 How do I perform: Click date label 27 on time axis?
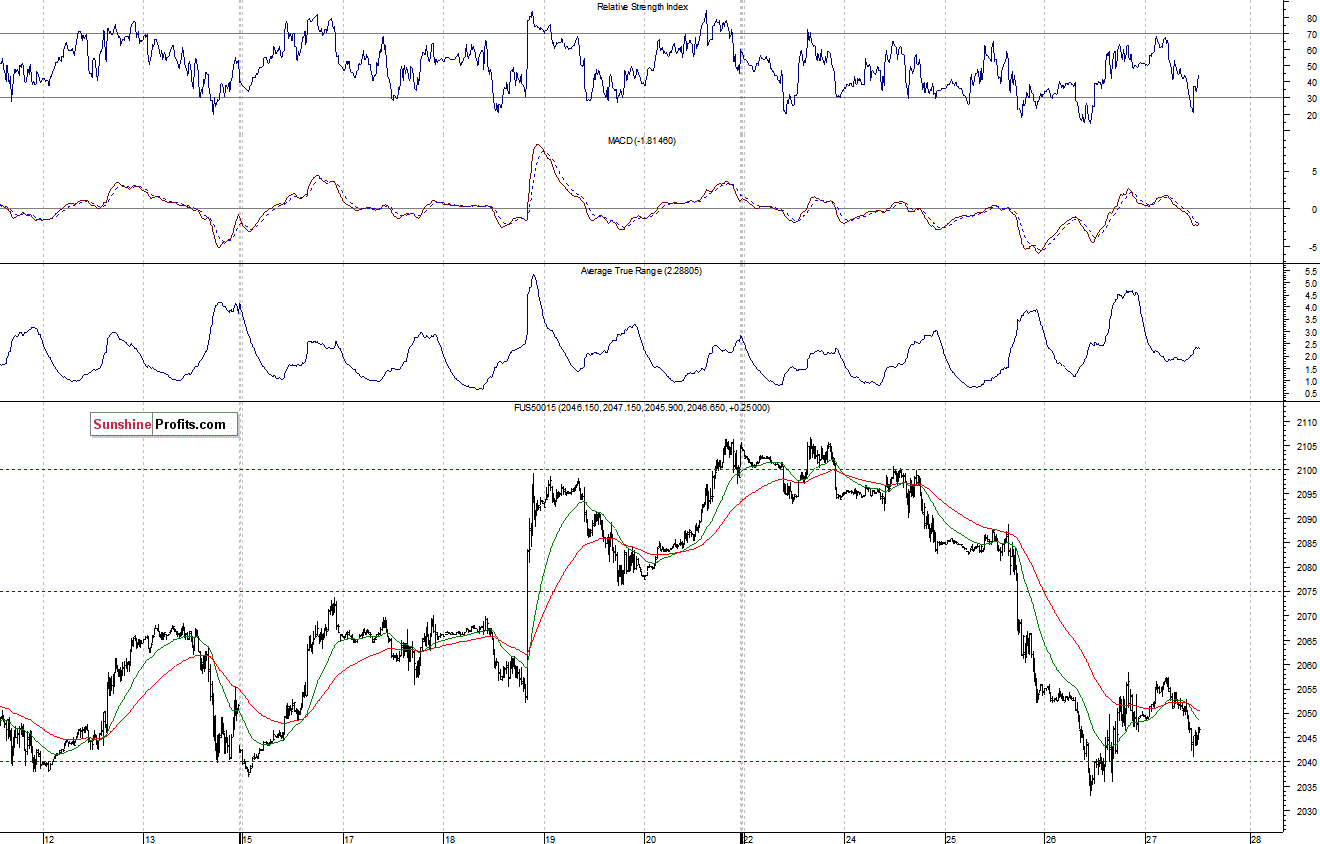click(x=1152, y=839)
